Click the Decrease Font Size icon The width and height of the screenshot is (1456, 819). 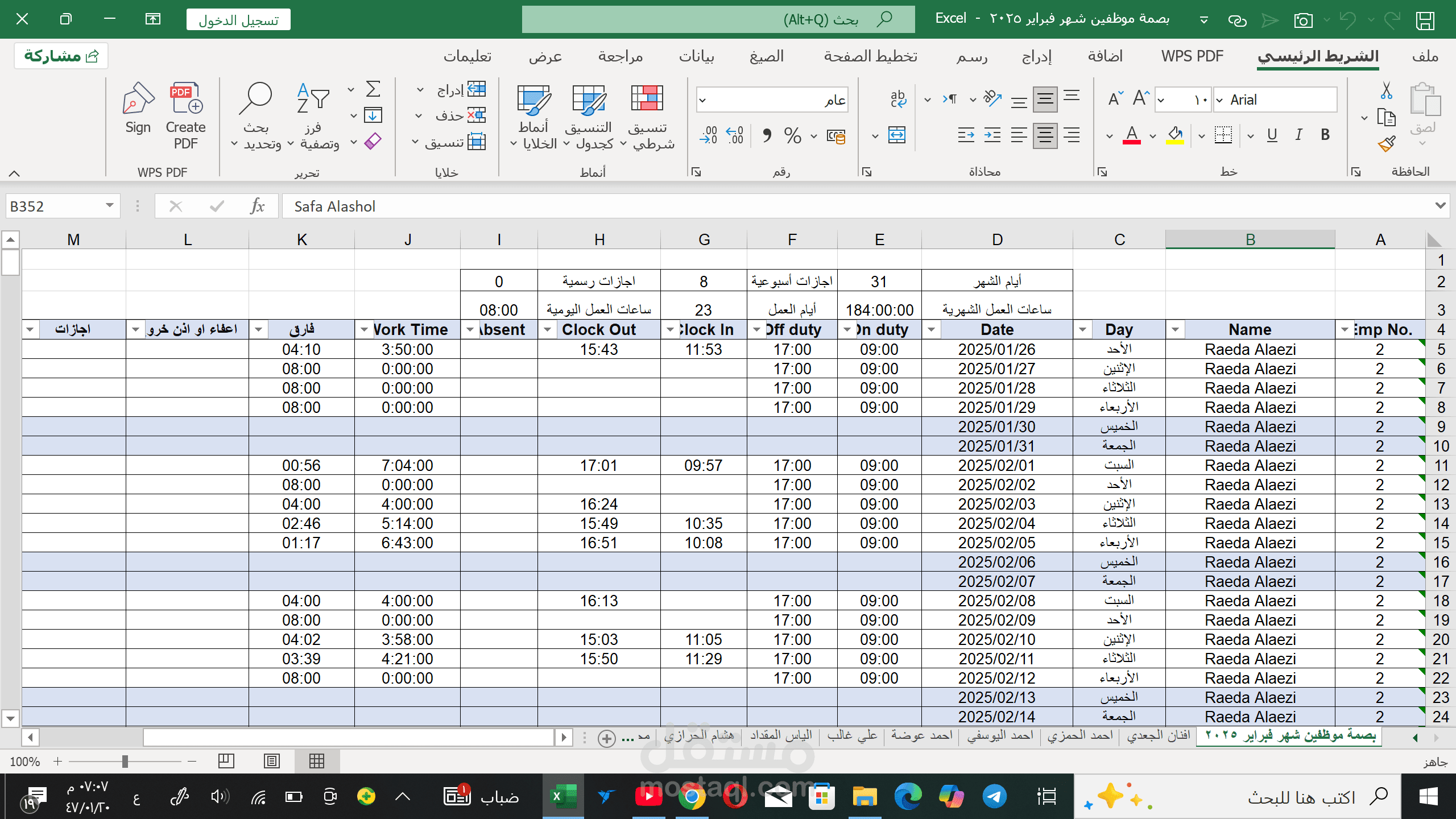(x=1116, y=99)
